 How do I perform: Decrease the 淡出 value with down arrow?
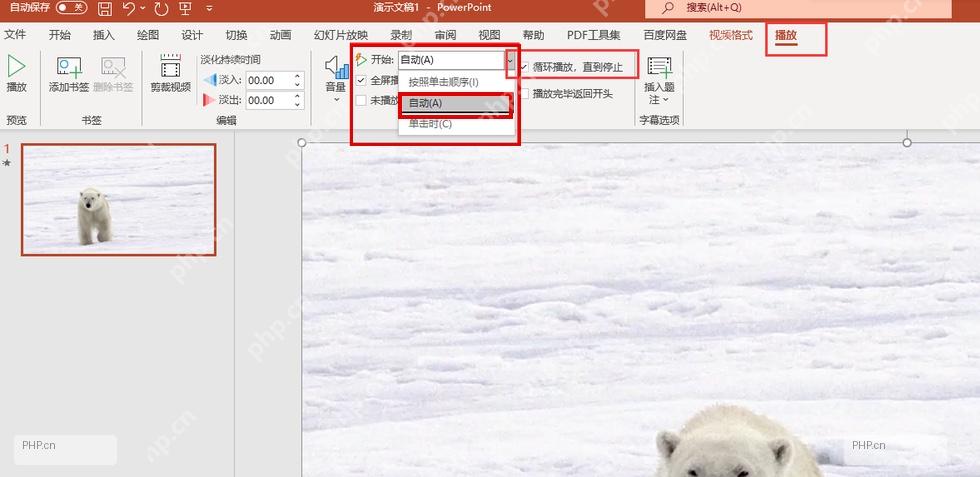(298, 104)
